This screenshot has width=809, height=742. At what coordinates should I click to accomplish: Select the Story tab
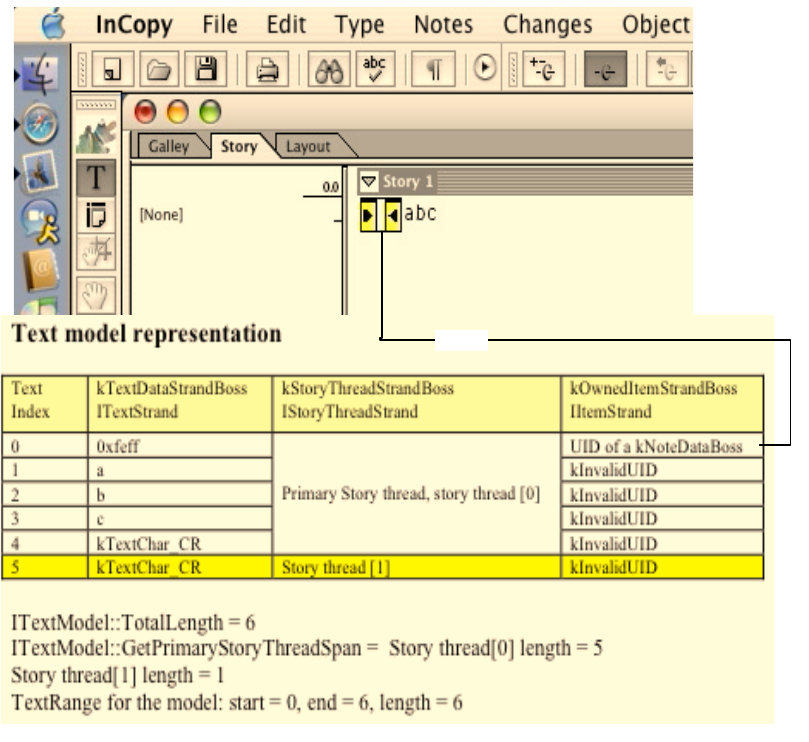click(x=239, y=147)
